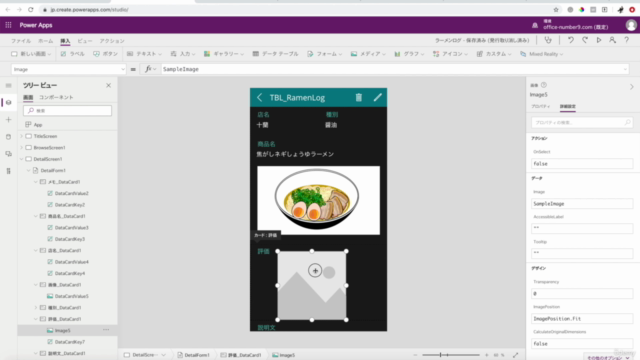This screenshot has height=360, width=640.
Task: Open the グラフ dropdown
Action: click(409, 54)
